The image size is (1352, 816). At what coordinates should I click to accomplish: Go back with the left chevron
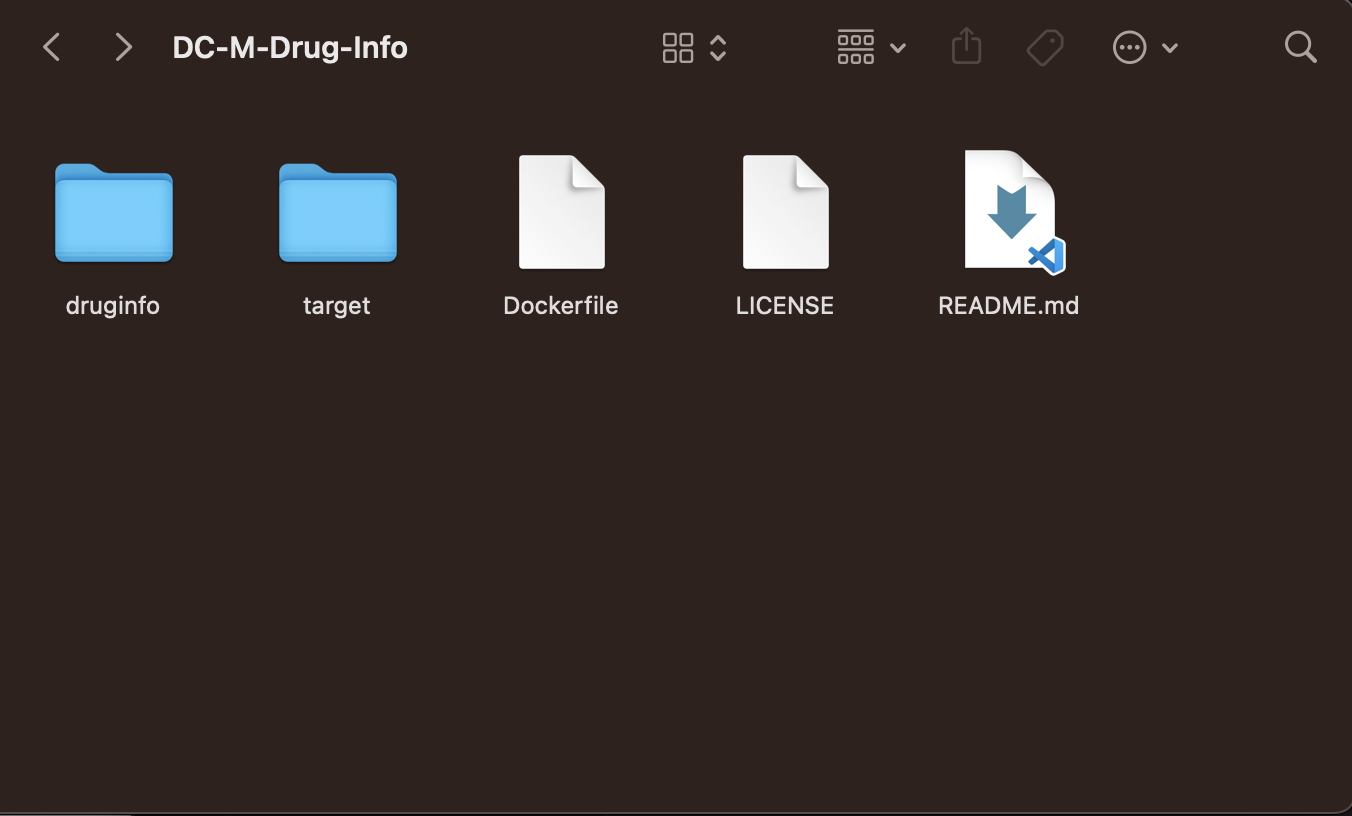pyautogui.click(x=52, y=47)
